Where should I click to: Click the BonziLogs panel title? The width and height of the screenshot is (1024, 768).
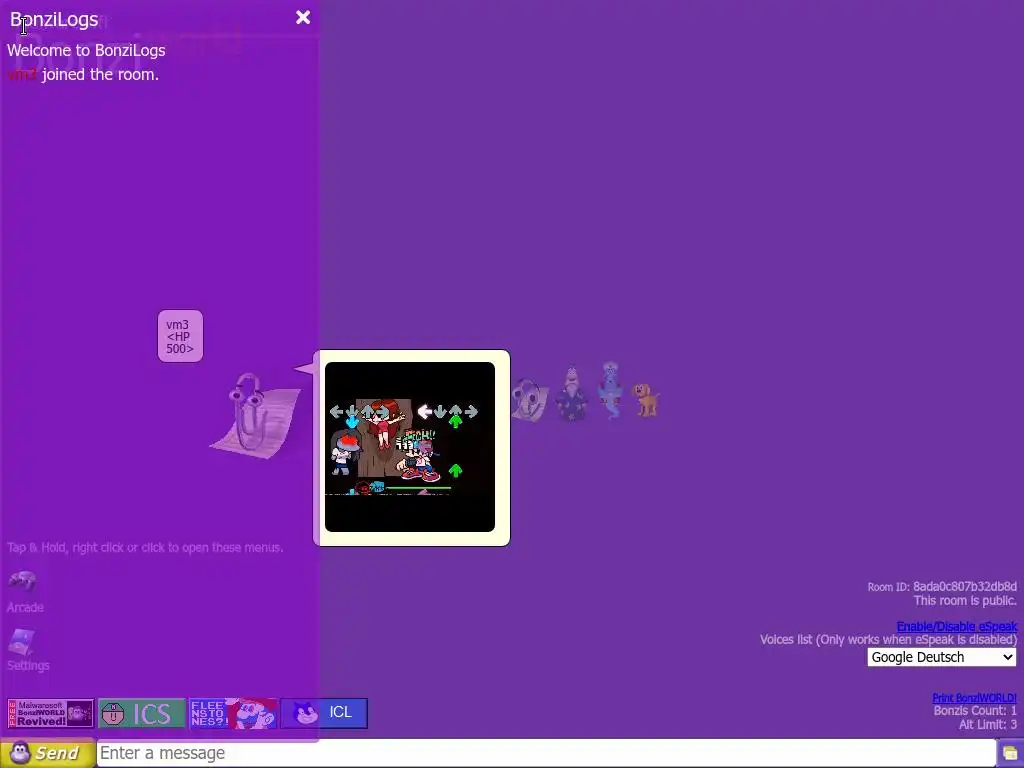54,20
